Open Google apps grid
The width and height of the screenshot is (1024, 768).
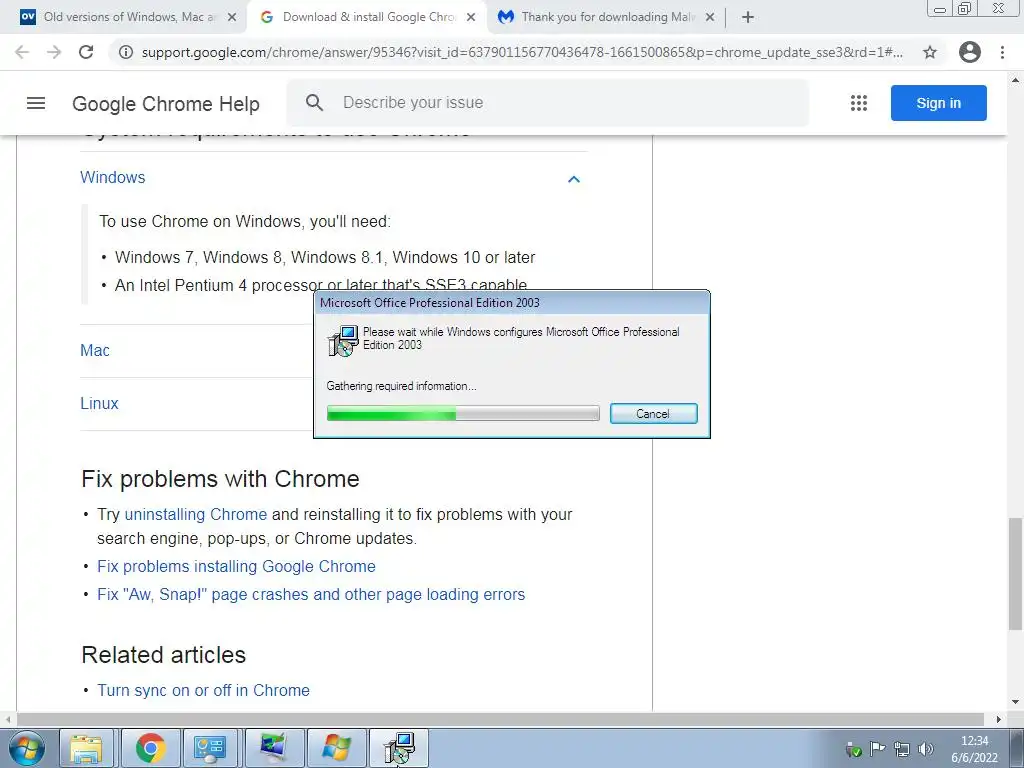859,103
